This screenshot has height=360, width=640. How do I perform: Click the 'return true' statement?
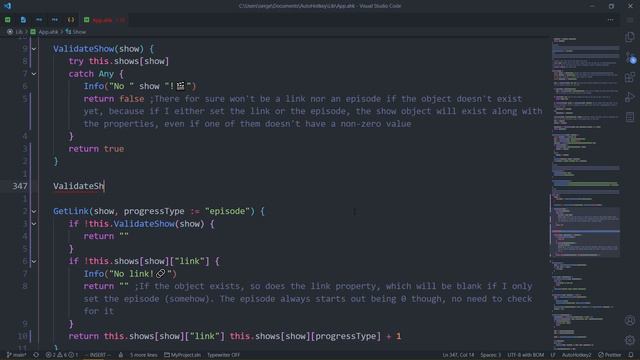[x=96, y=149]
